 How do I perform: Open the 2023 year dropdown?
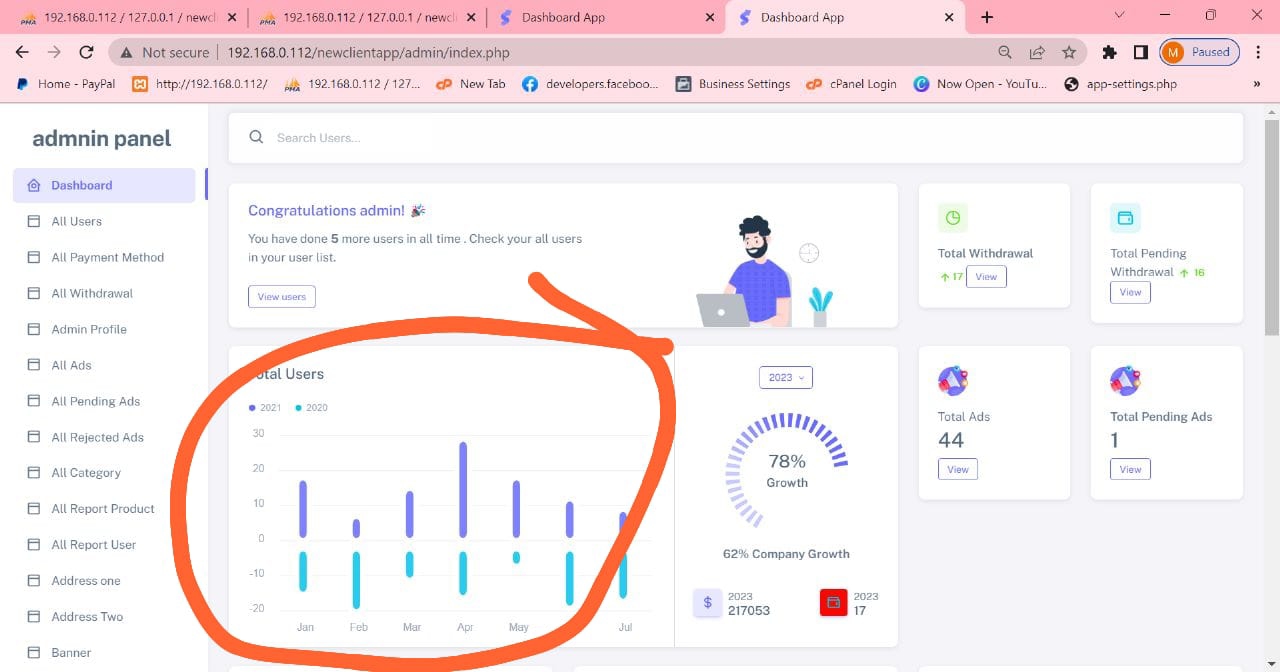click(786, 377)
